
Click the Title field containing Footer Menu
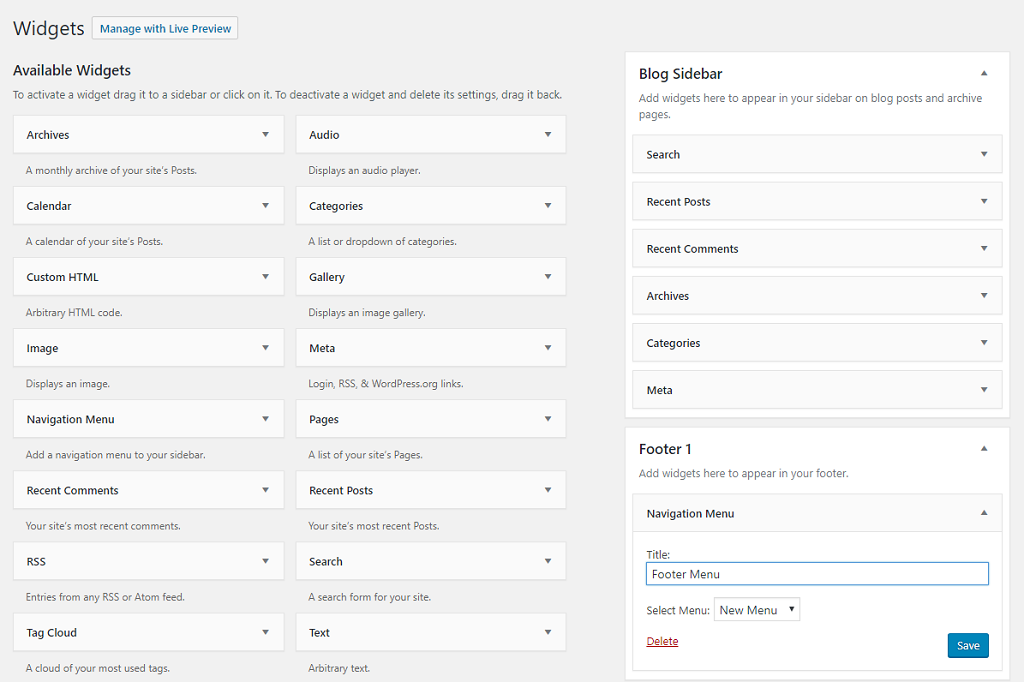(x=817, y=574)
